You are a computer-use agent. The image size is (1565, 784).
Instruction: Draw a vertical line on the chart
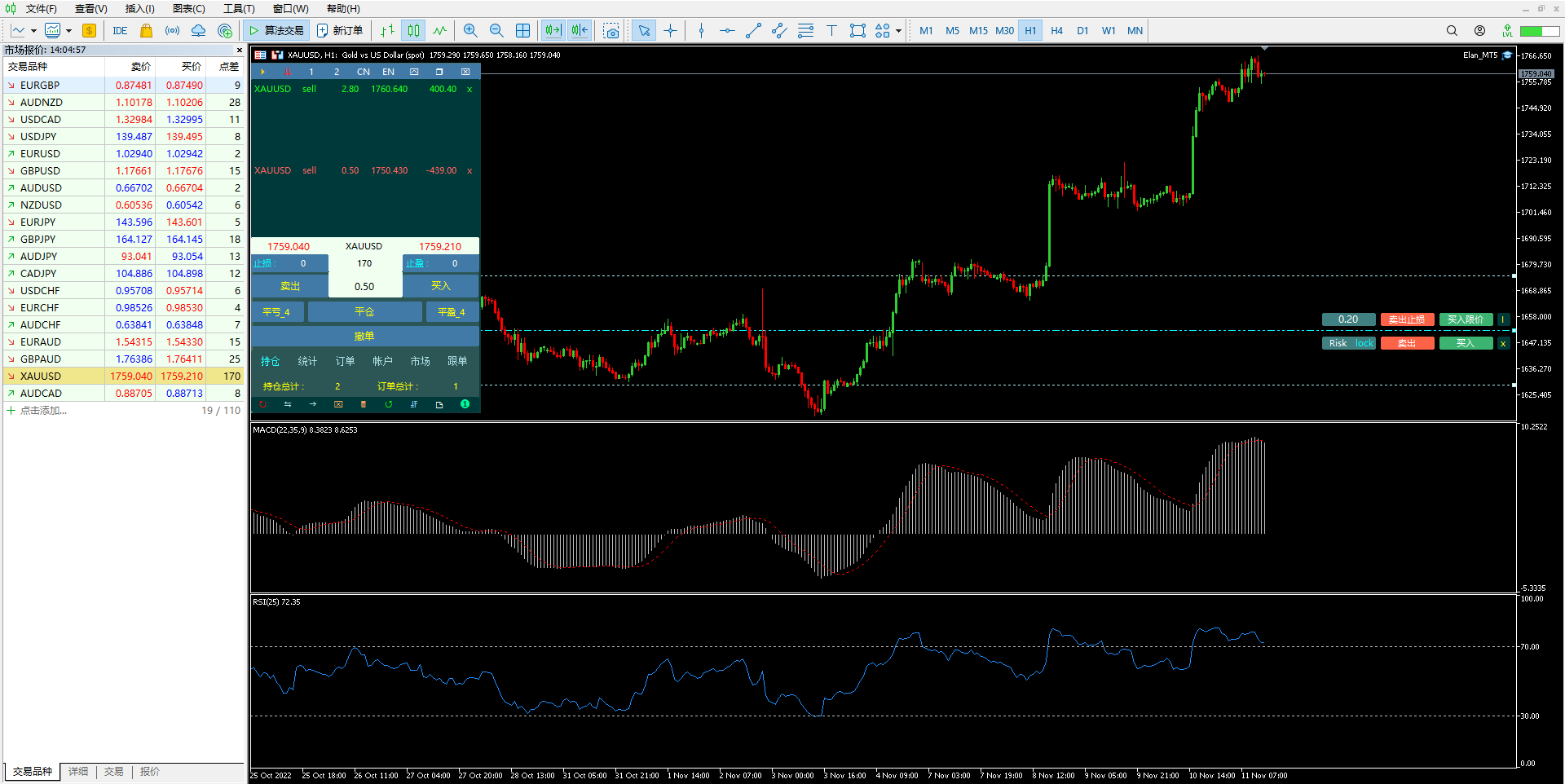click(701, 31)
